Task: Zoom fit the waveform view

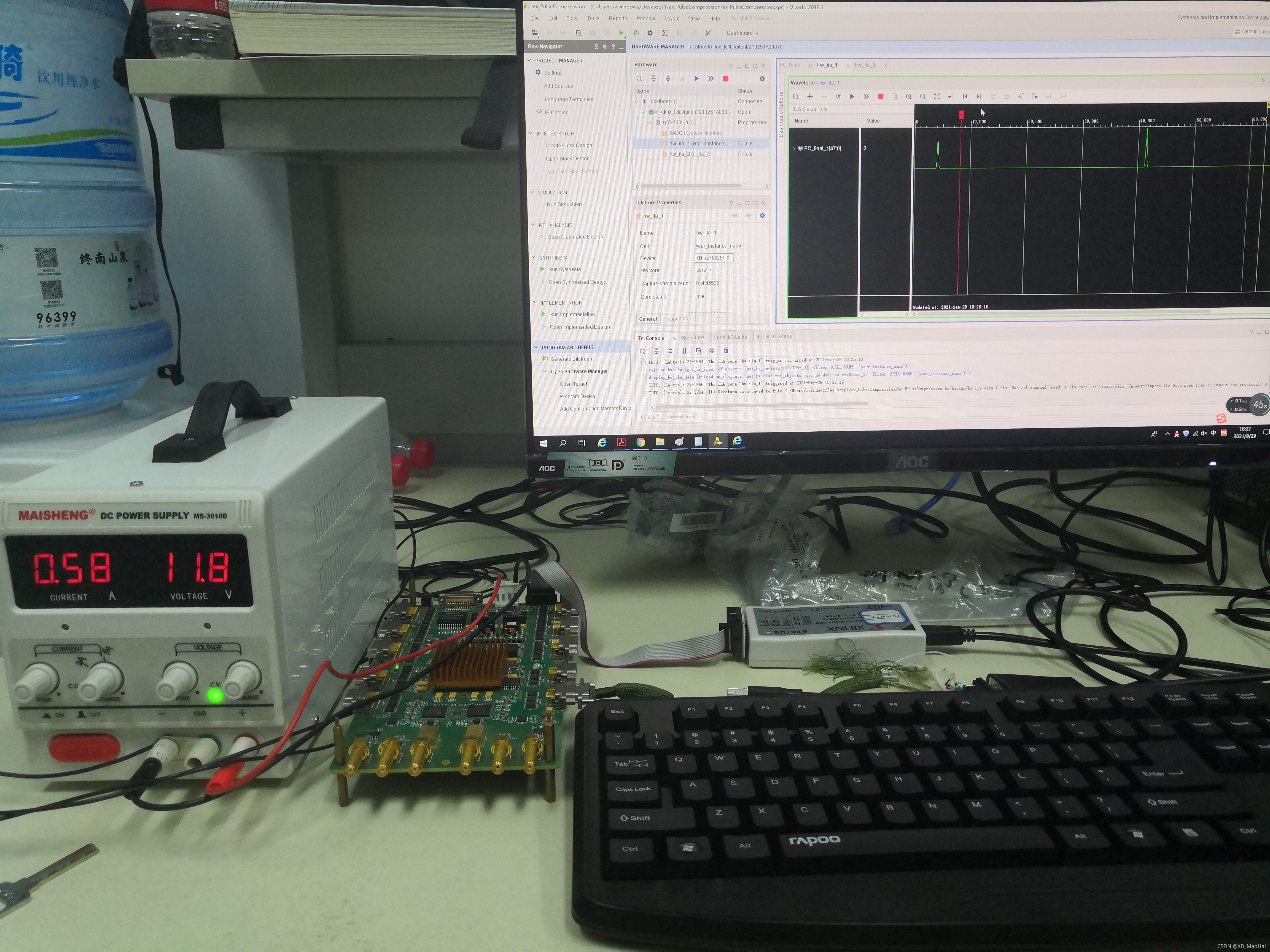Action: pos(937,96)
